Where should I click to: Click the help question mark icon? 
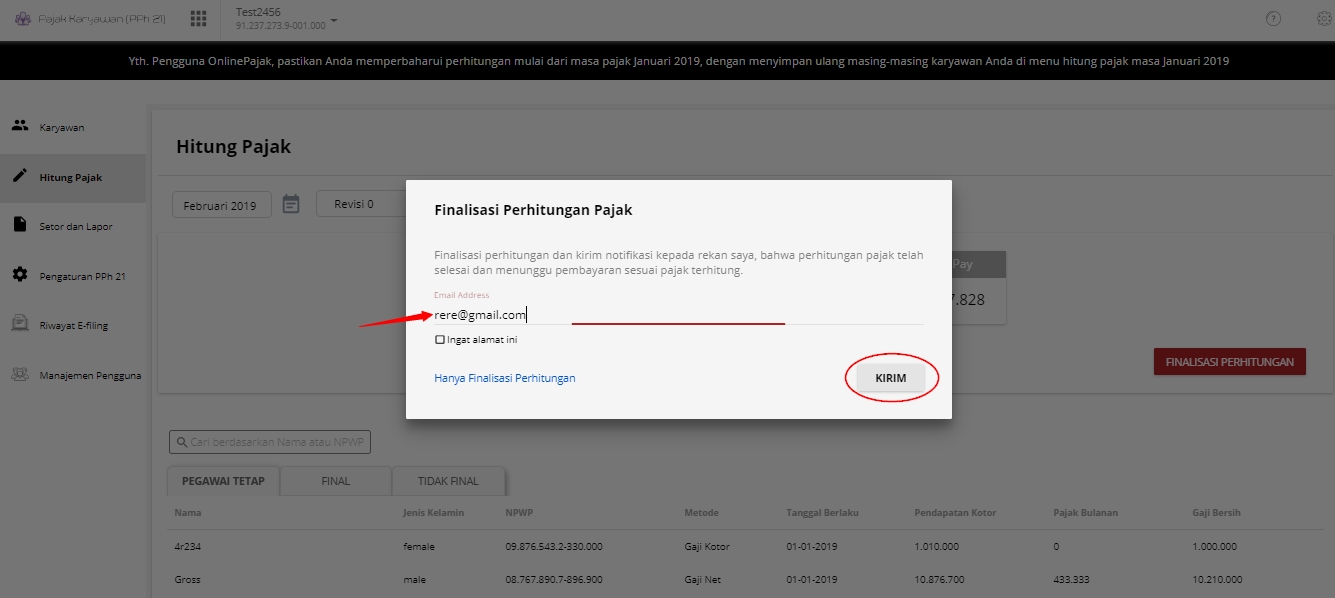tap(1273, 19)
